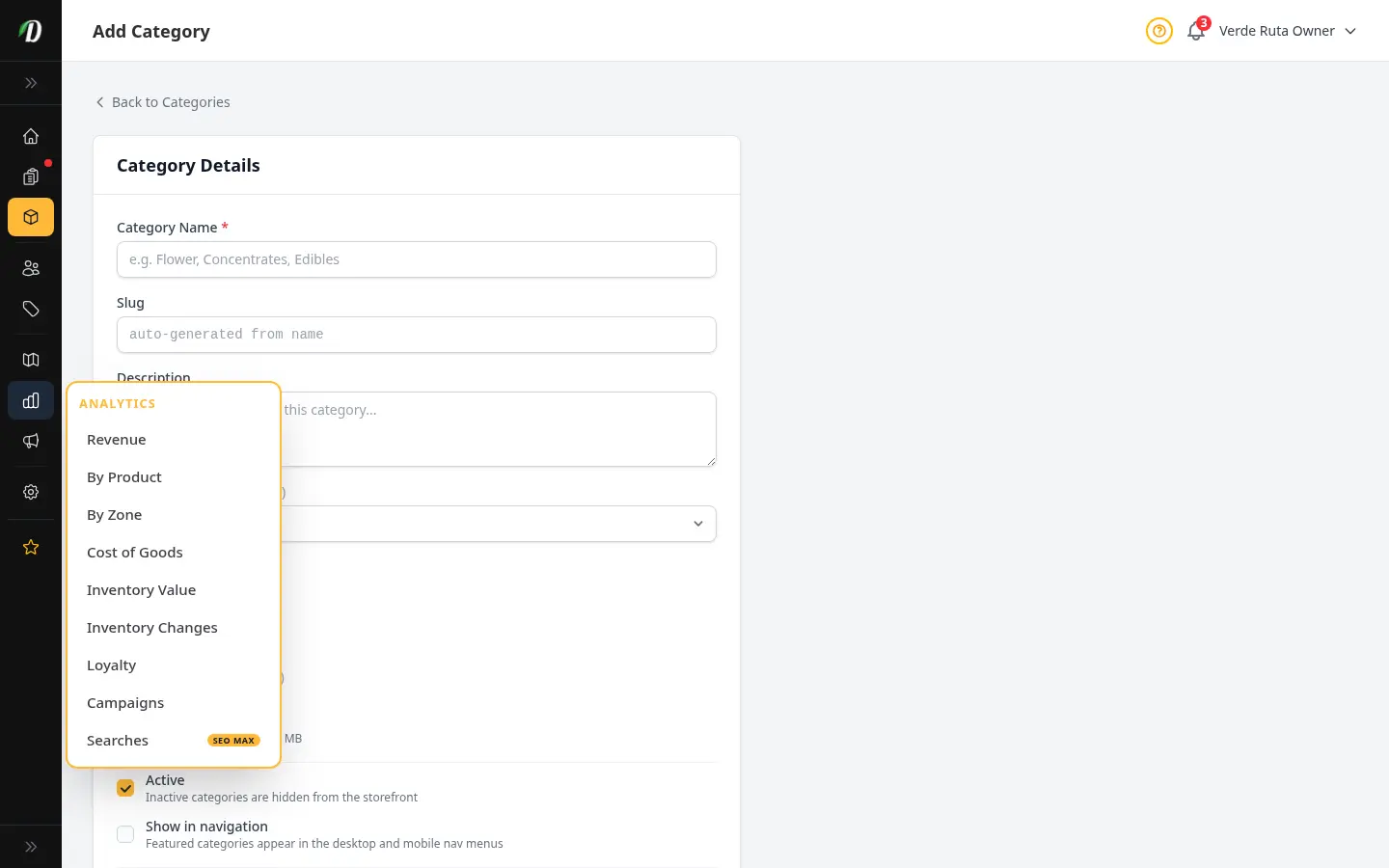Open notifications bell icon

(1196, 31)
